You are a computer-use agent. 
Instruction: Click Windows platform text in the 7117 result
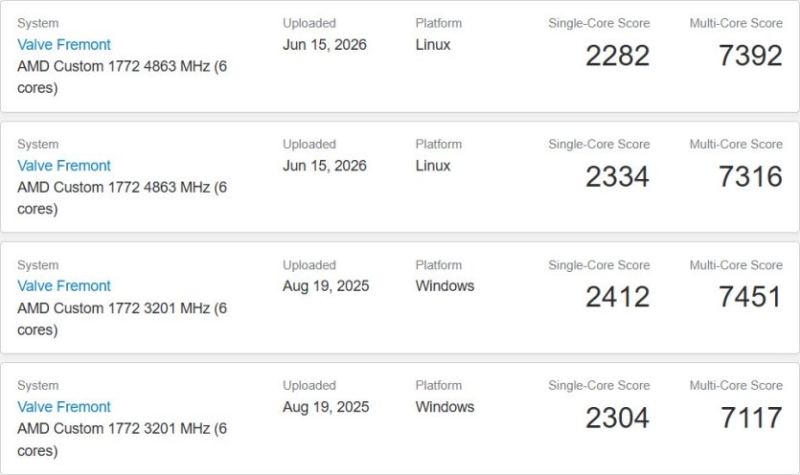(445, 407)
